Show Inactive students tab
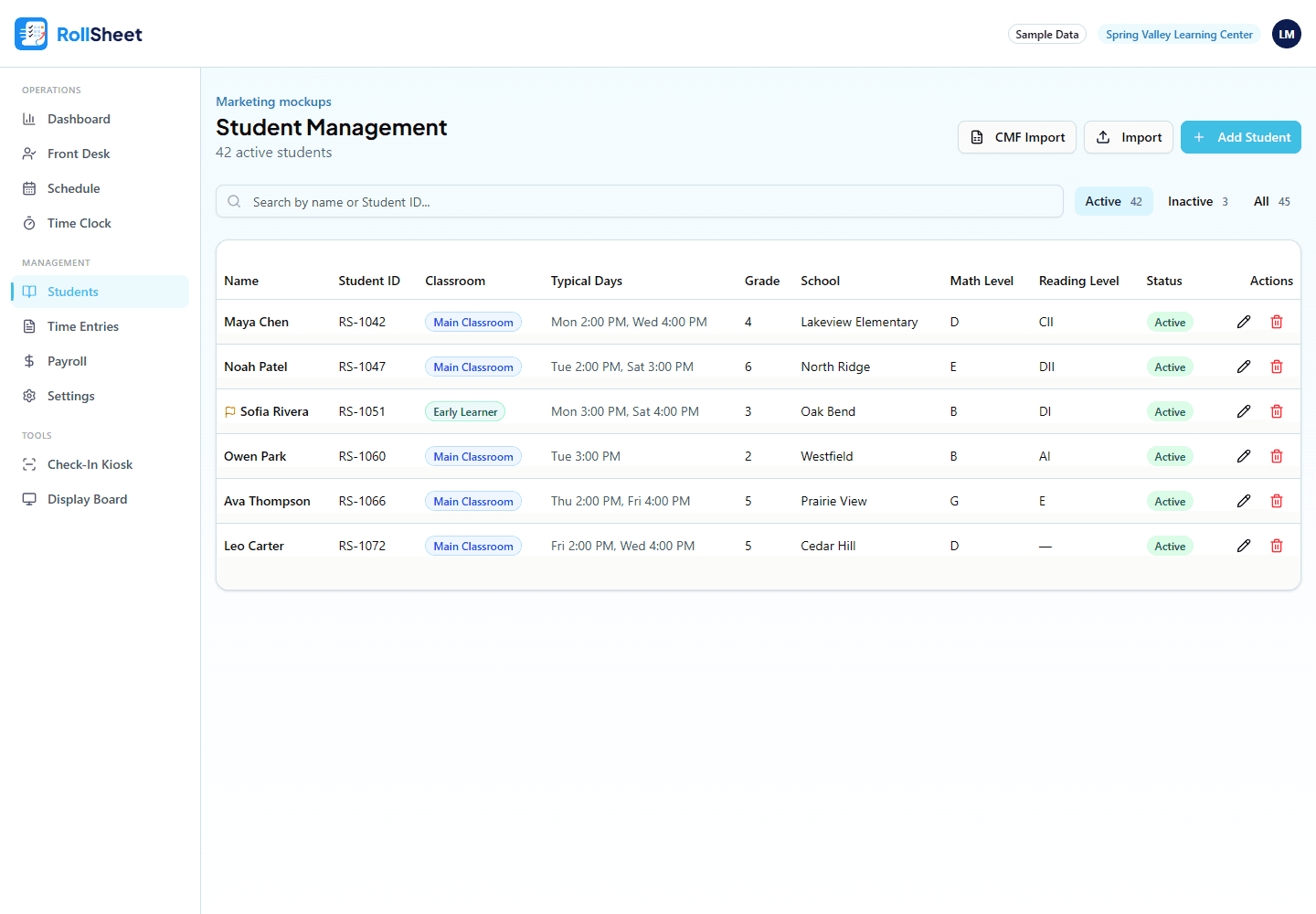Screen dimensions: 1316x914 click(1197, 201)
